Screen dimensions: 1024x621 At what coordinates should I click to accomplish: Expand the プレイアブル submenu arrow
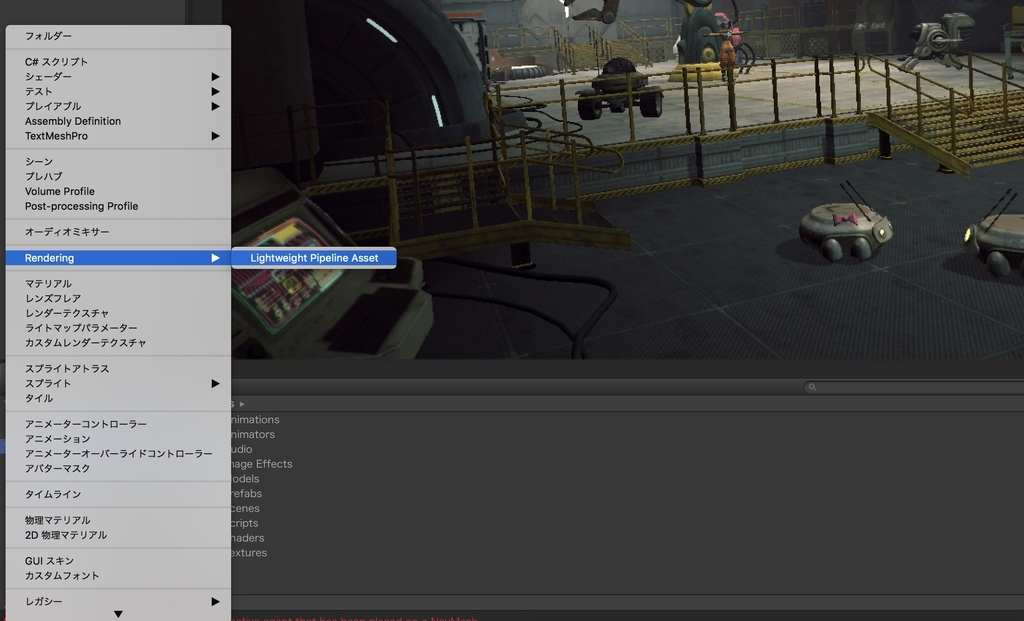point(215,106)
